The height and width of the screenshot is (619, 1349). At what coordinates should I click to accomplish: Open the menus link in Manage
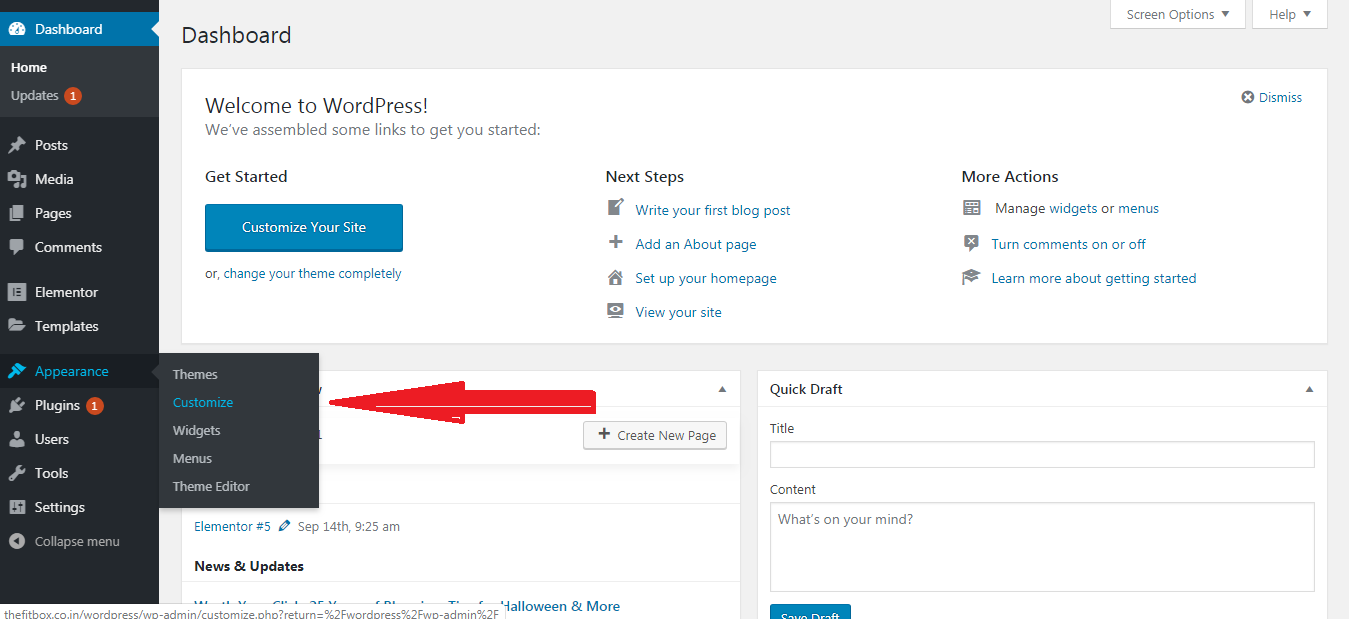coord(1138,208)
